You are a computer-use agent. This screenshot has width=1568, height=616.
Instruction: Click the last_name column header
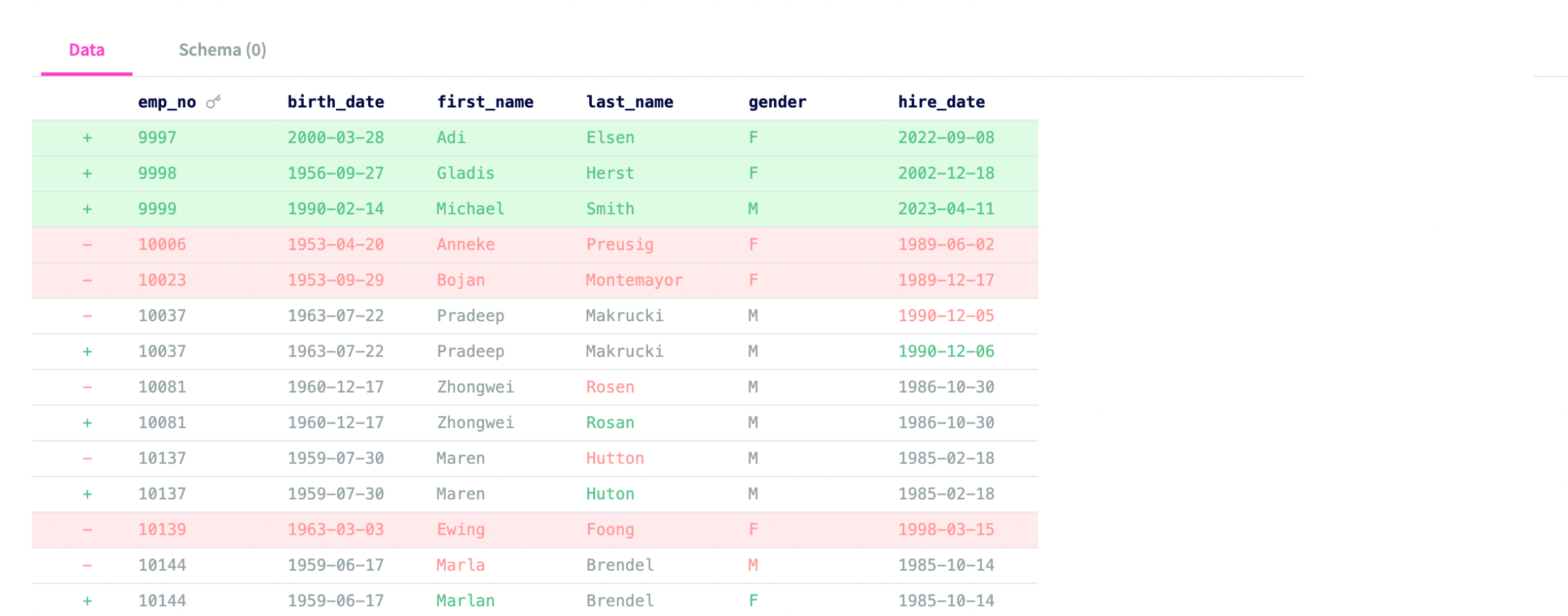coord(630,102)
